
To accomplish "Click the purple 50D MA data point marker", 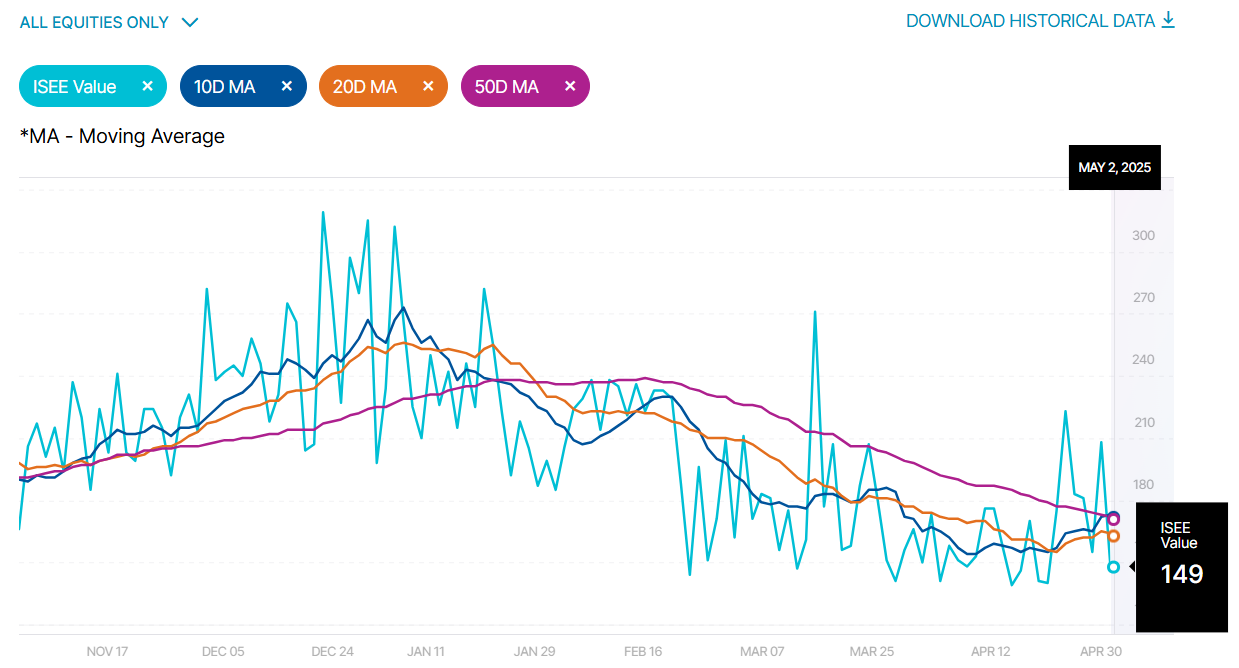I will point(1113,519).
